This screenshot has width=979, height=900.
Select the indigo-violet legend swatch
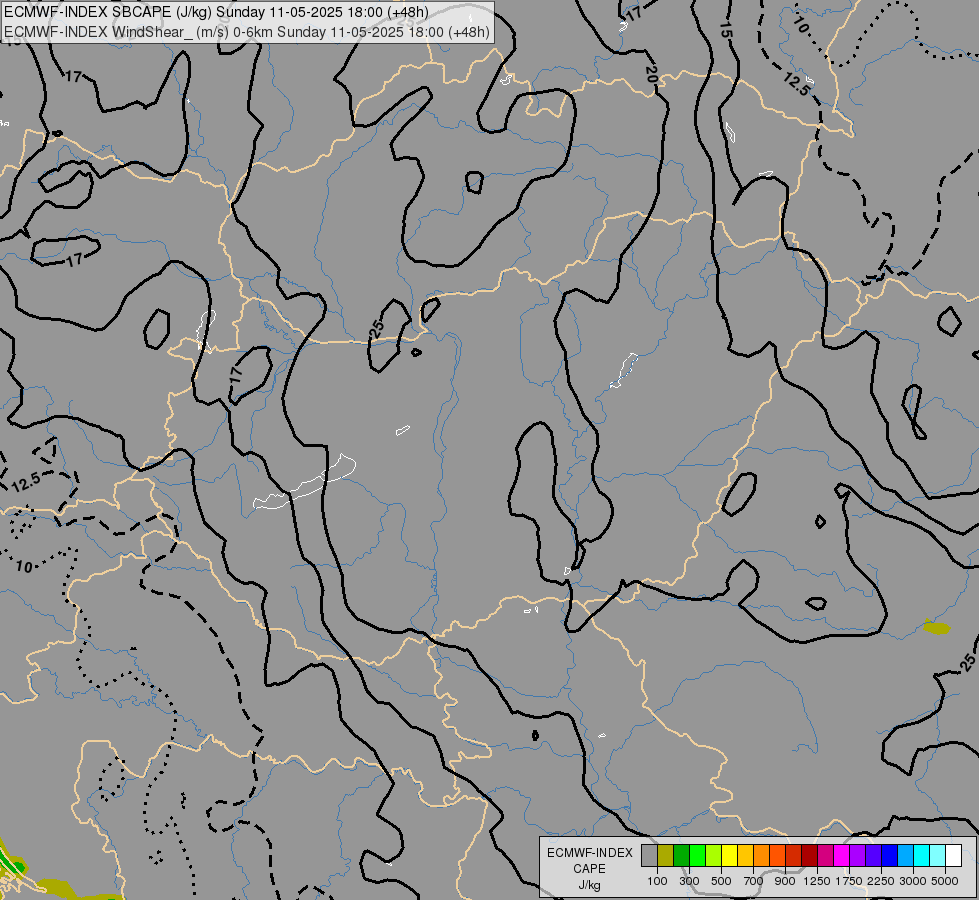click(873, 856)
